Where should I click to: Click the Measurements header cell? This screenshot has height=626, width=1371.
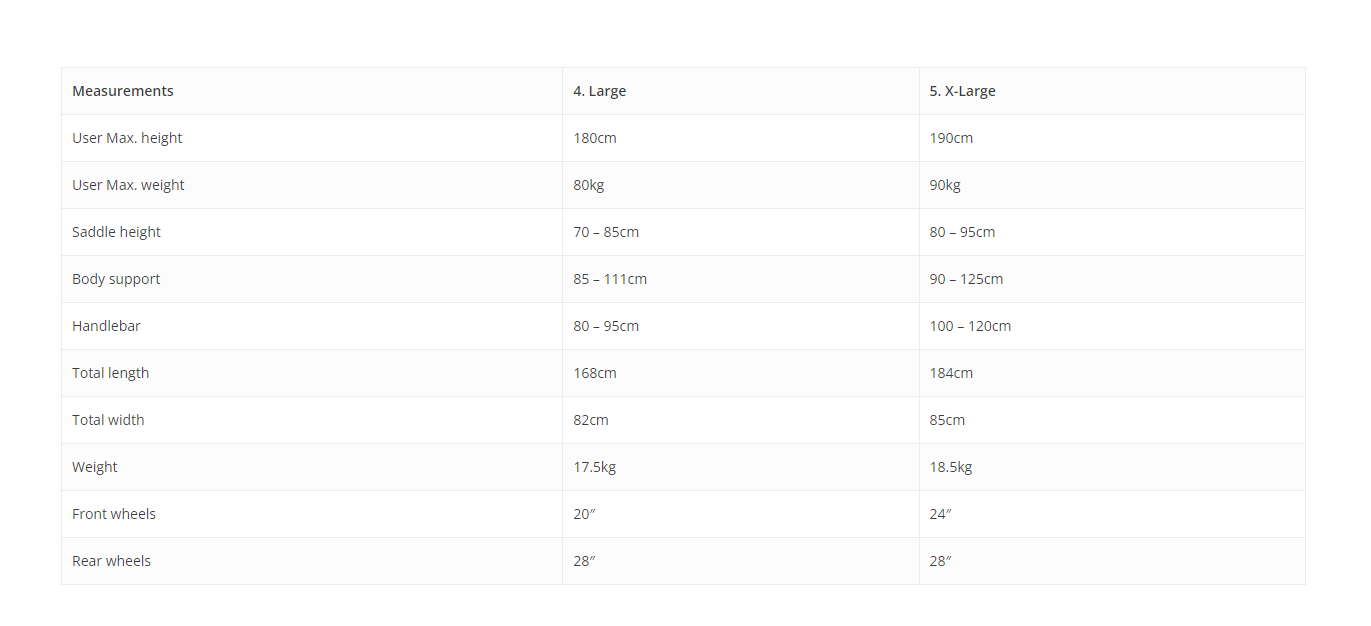click(312, 91)
